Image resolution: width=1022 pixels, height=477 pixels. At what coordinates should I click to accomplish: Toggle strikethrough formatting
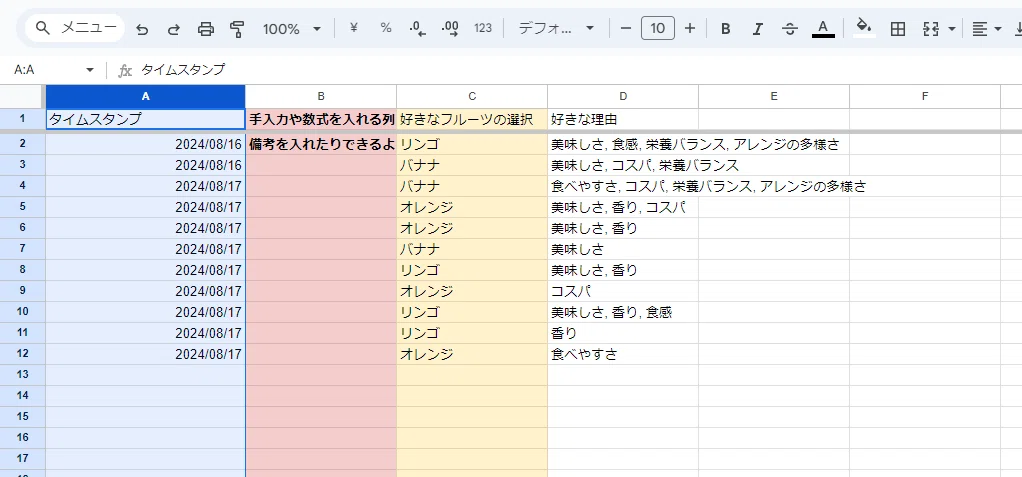(x=790, y=28)
